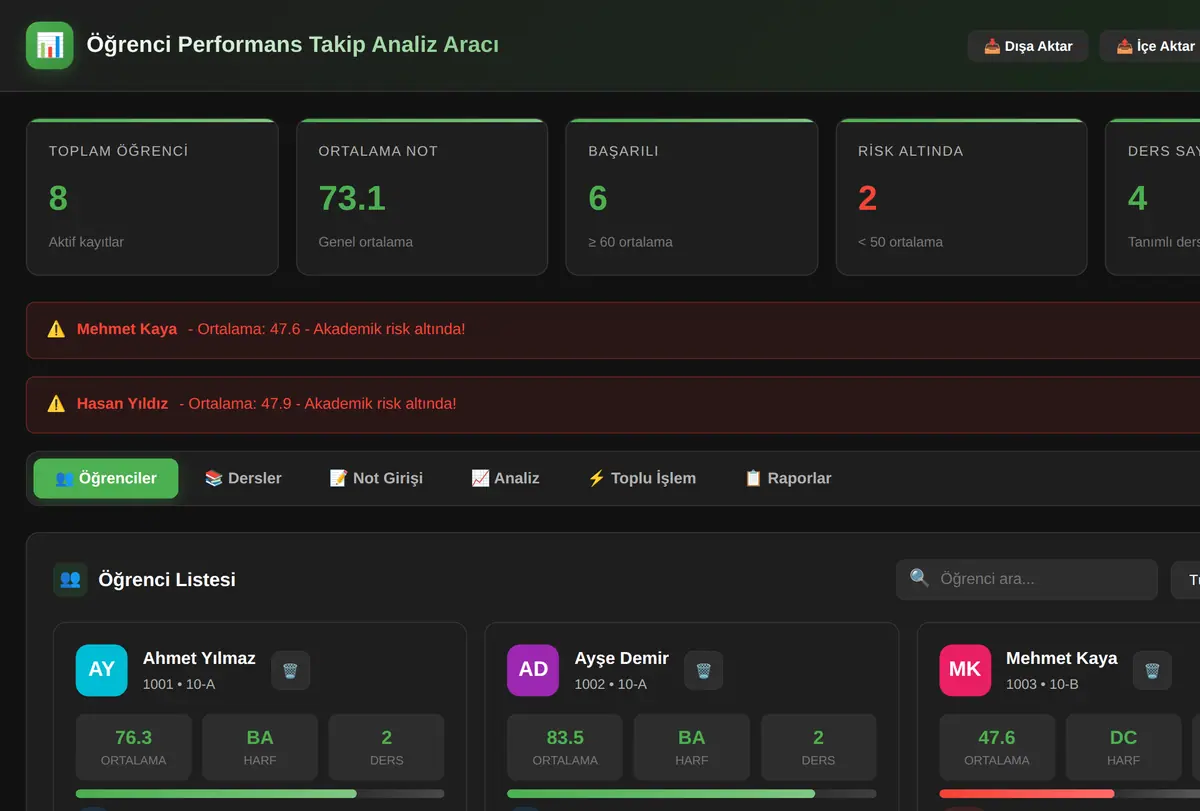
Task: Delete Ahmet Yılmaz with the trash icon
Action: click(290, 670)
